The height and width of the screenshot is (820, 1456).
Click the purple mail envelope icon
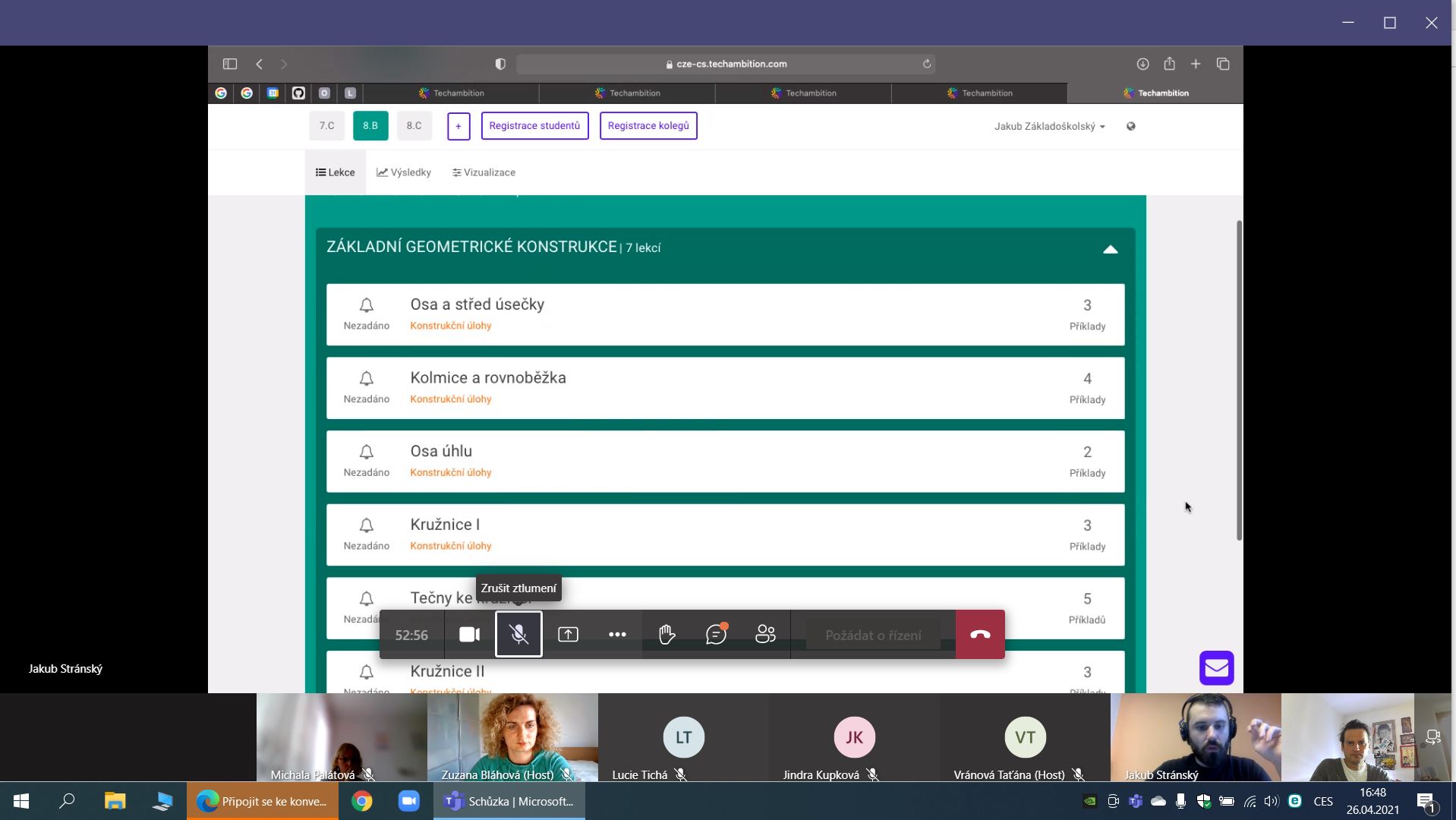click(1216, 668)
